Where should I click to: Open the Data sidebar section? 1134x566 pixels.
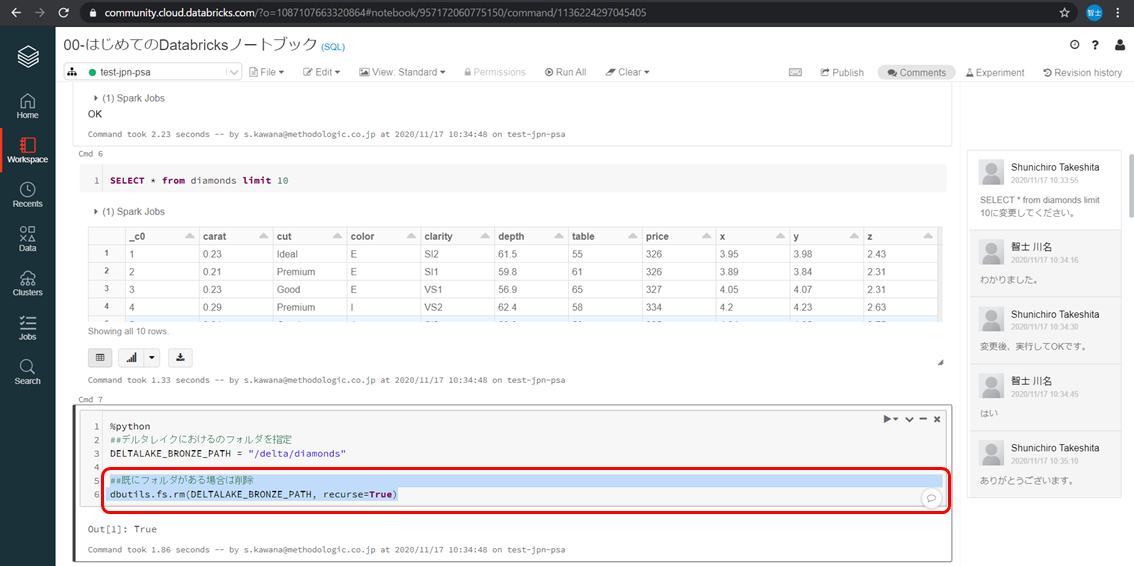27,239
